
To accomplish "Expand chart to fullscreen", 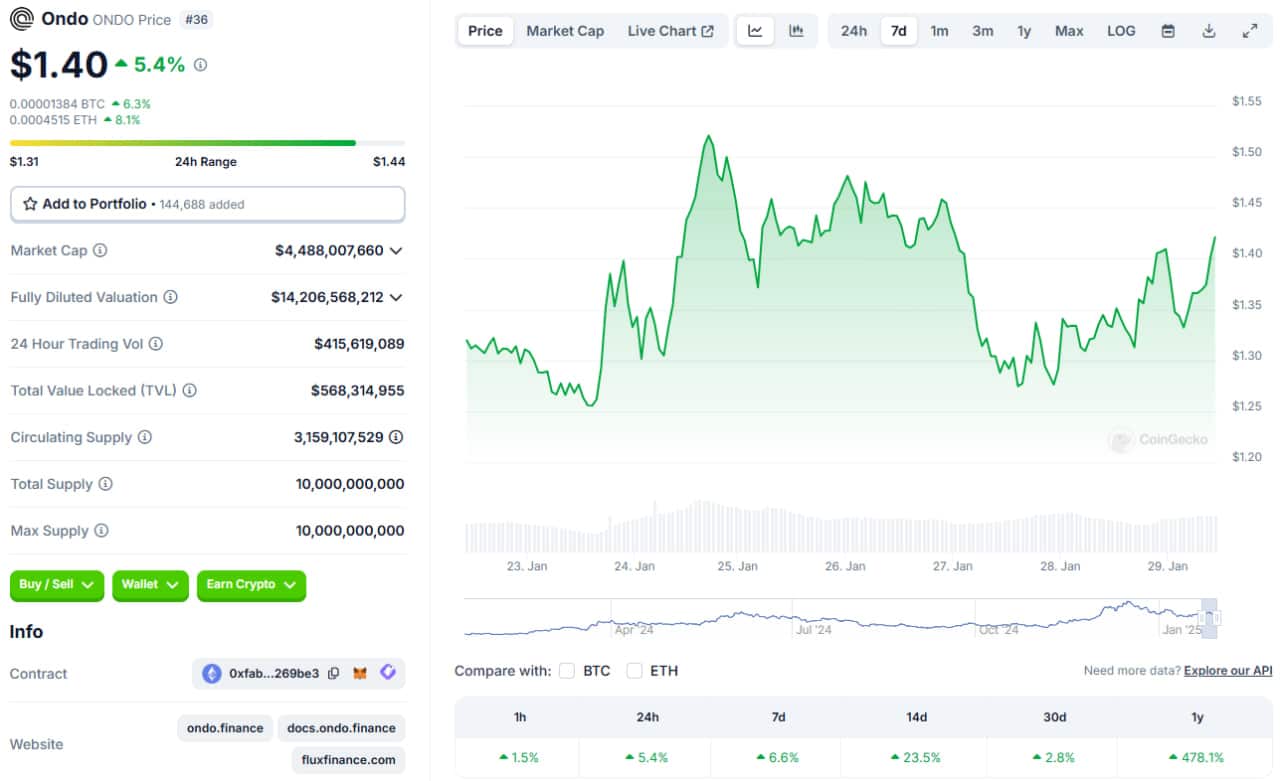I will click(x=1250, y=31).
